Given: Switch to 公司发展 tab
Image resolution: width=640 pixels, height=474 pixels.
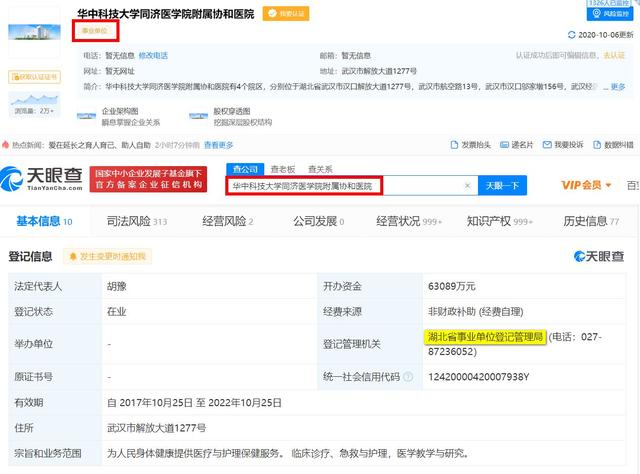Looking at the screenshot, I should (318, 221).
